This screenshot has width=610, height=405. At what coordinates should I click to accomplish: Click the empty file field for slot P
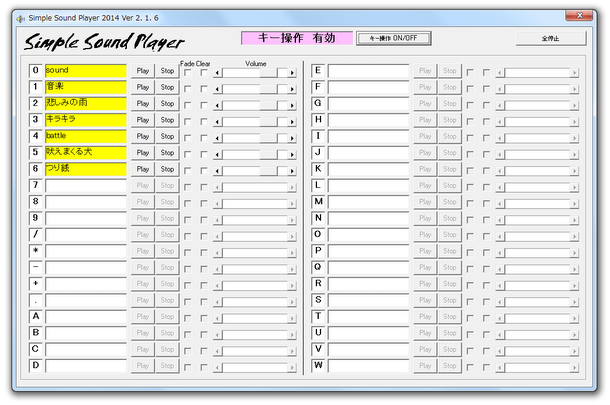point(368,251)
